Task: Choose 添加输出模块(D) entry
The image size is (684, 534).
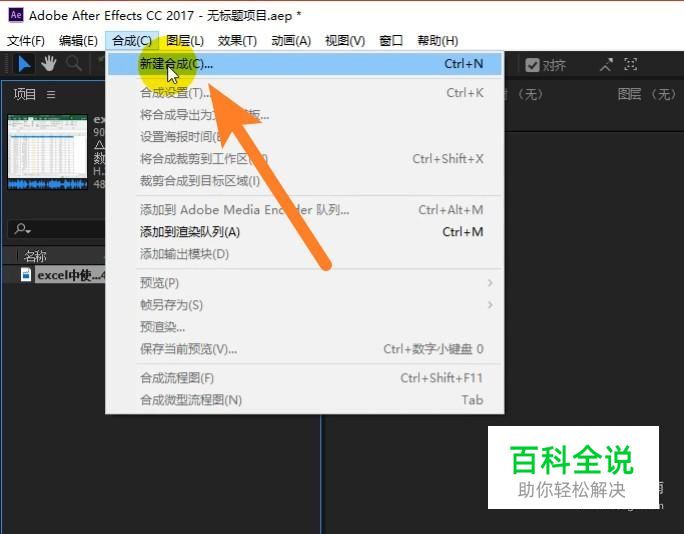Action: pos(305,254)
